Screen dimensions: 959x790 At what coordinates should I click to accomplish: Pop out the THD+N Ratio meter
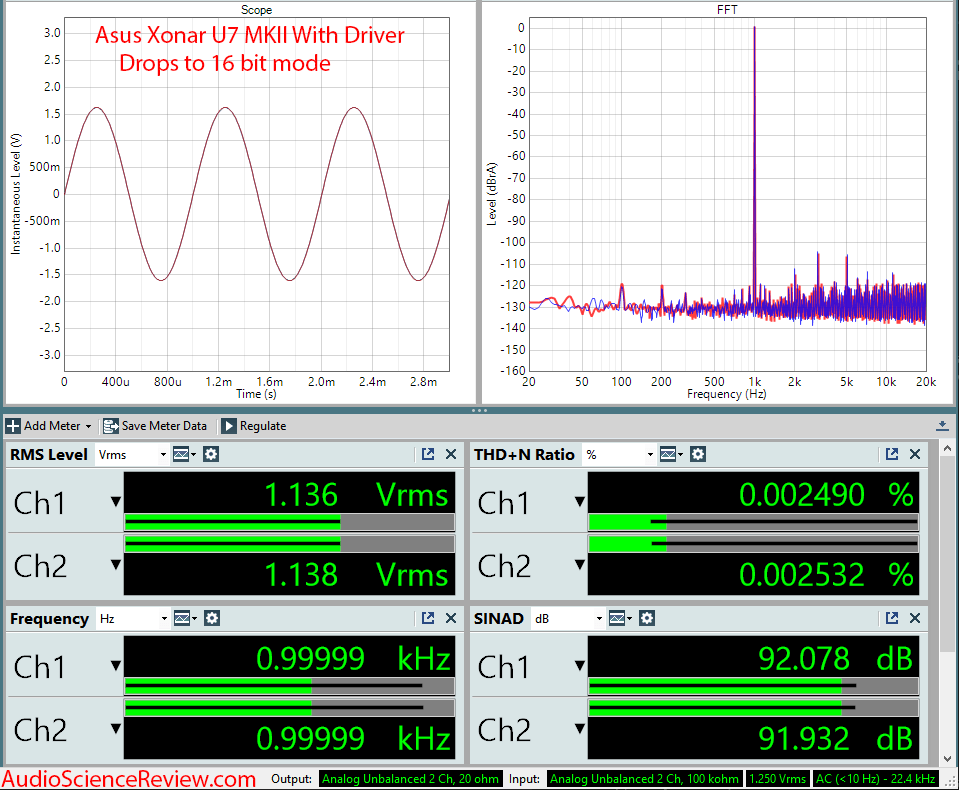(892, 454)
